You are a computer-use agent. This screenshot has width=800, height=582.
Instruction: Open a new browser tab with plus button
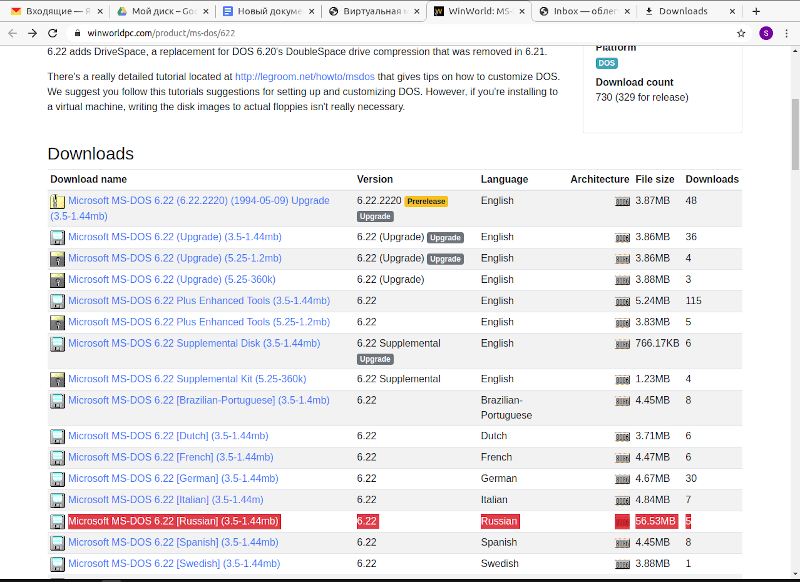pyautogui.click(x=756, y=11)
